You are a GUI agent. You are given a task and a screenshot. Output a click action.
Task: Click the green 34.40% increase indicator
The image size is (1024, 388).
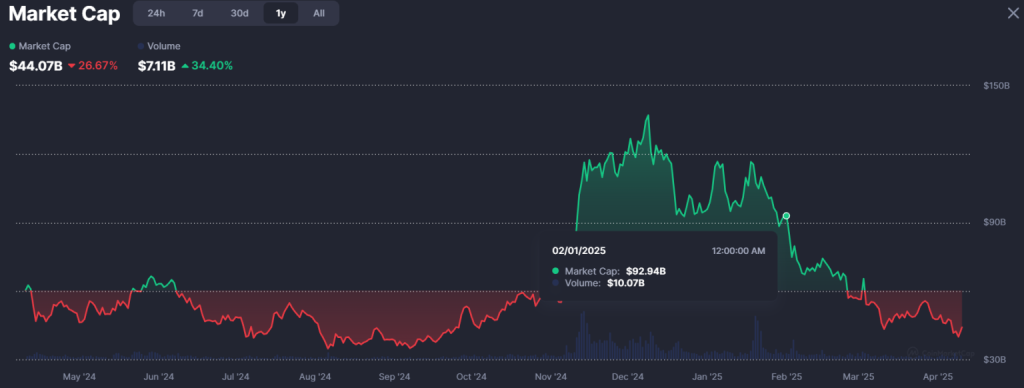click(207, 65)
